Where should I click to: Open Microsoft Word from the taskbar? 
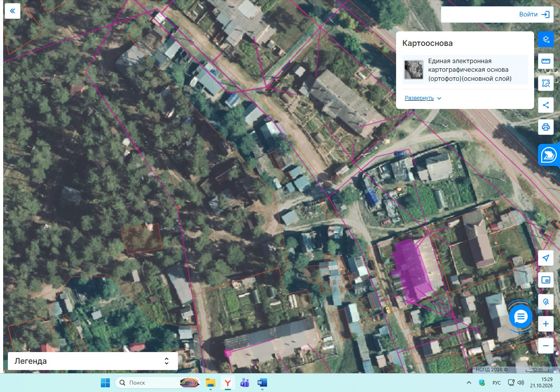point(262,383)
